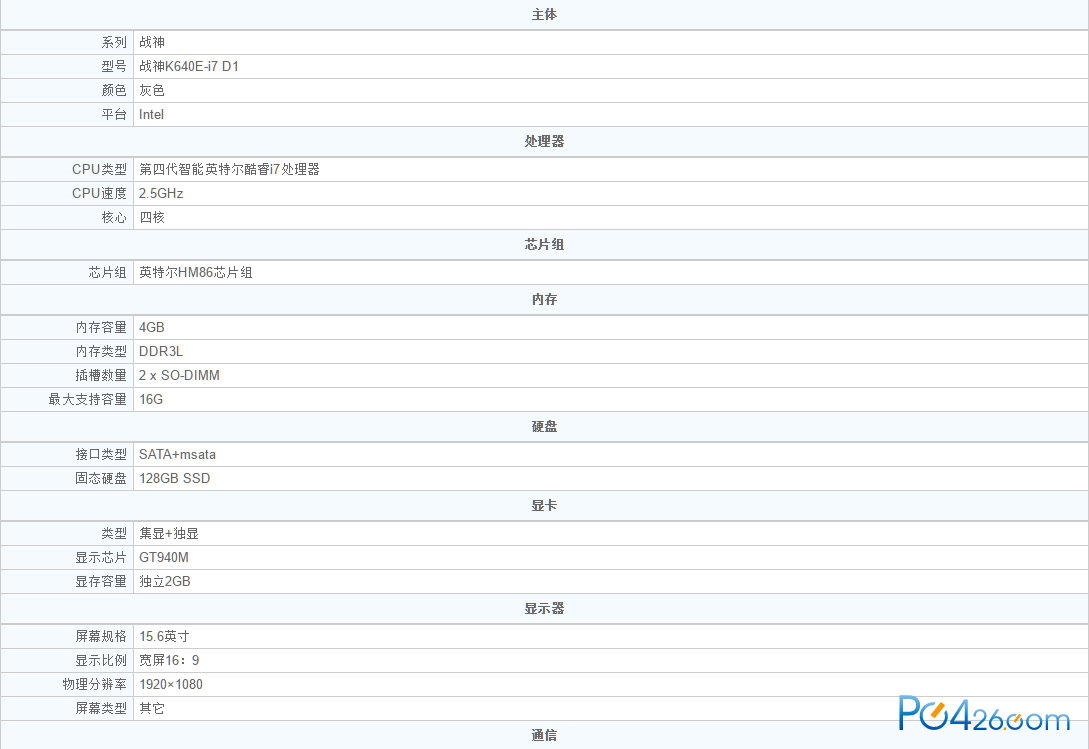
Task: Click the 显卡 section header
Action: click(x=544, y=506)
